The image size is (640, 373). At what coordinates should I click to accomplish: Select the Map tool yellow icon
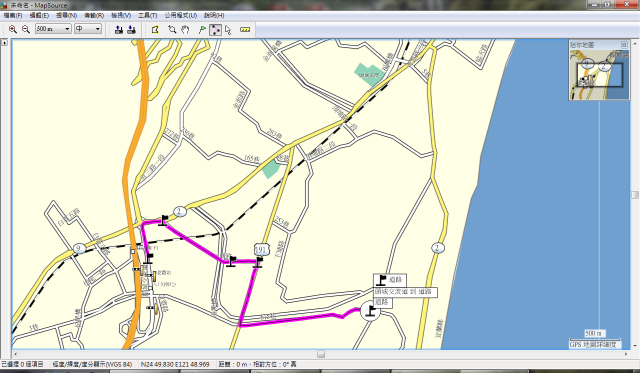coord(155,29)
